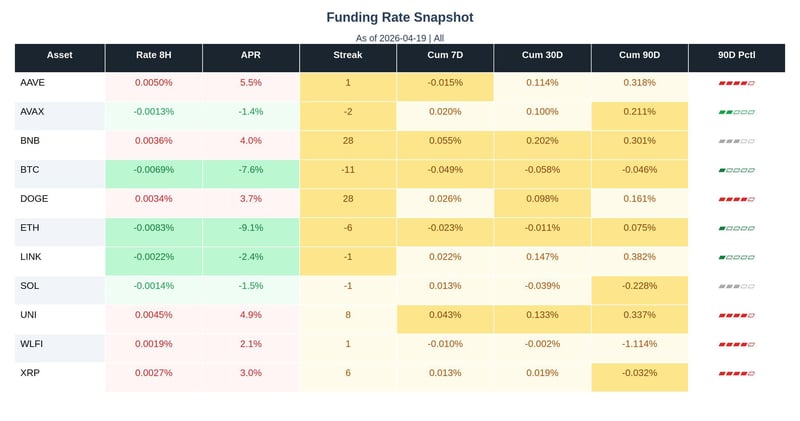The height and width of the screenshot is (421, 800).
Task: Click the Funding Rate Snapshot title
Action: [400, 17]
